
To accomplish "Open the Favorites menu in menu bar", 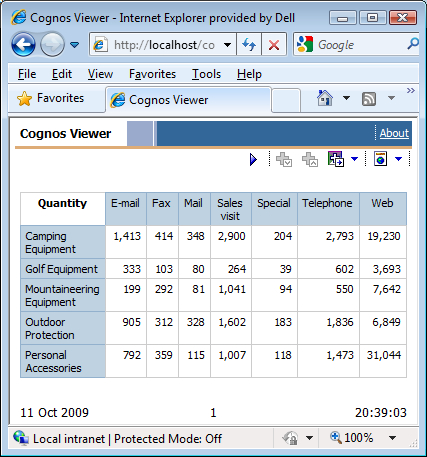I will (x=152, y=74).
